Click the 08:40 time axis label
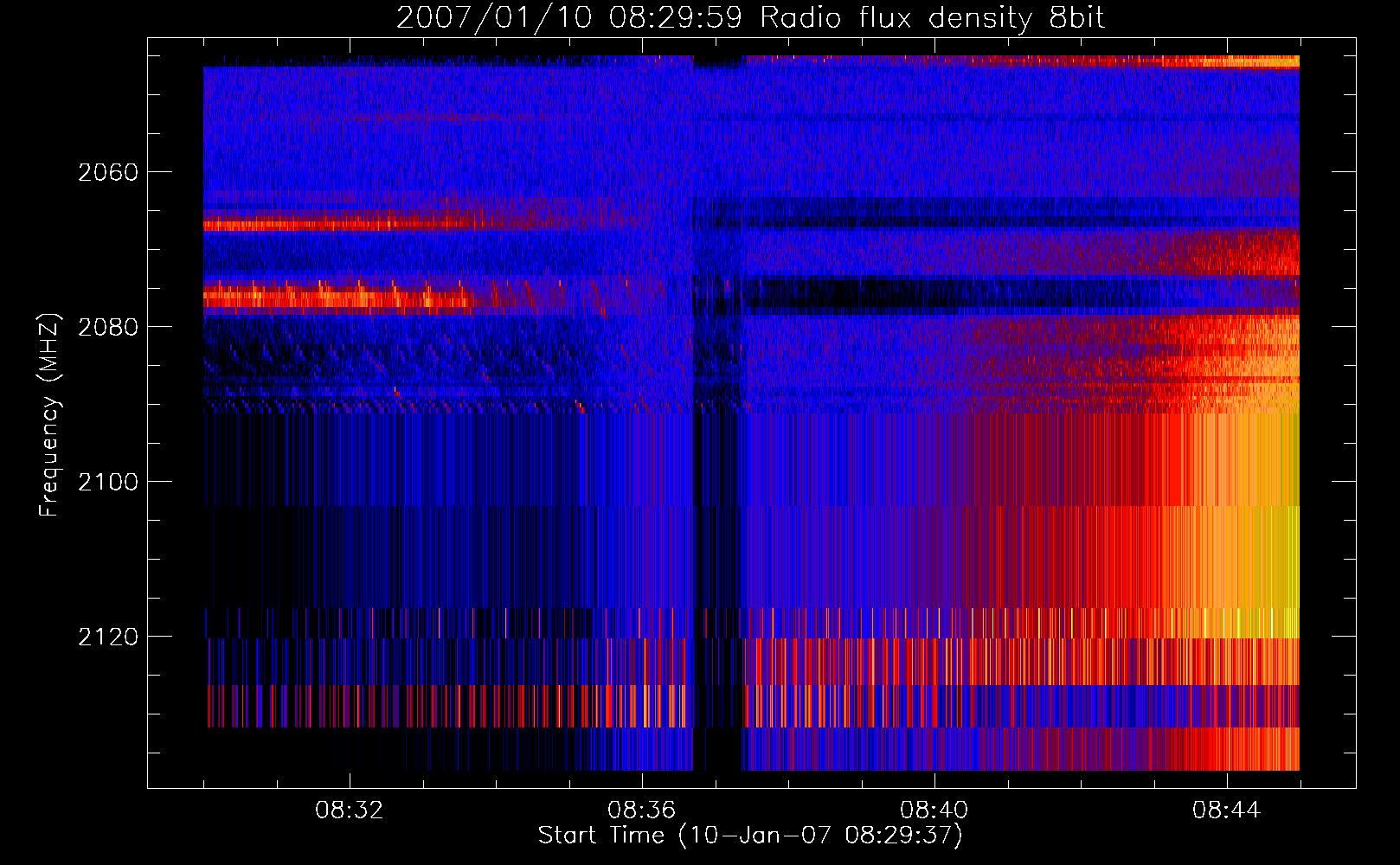The width and height of the screenshot is (1400, 865). click(934, 810)
